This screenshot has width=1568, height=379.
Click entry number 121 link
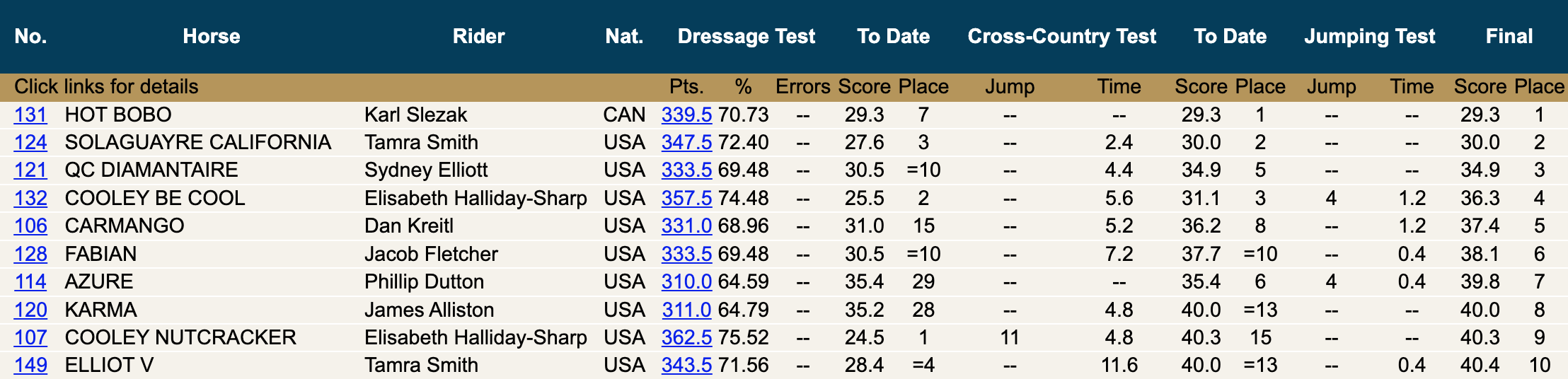tap(30, 170)
